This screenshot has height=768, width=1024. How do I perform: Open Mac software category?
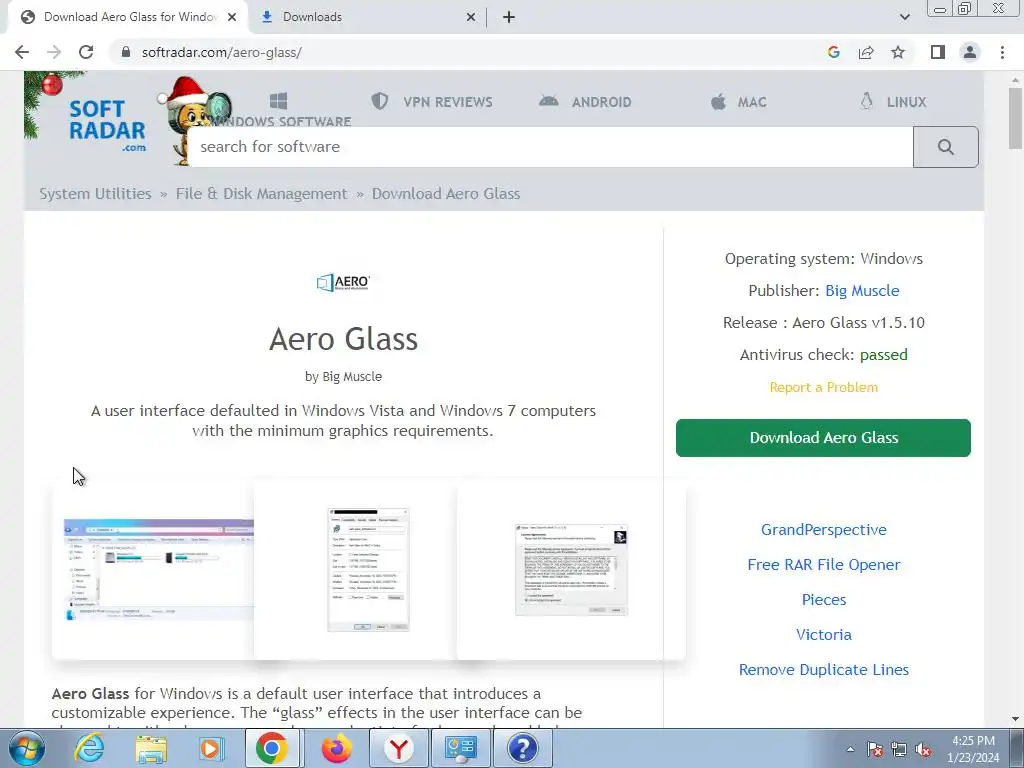point(738,102)
